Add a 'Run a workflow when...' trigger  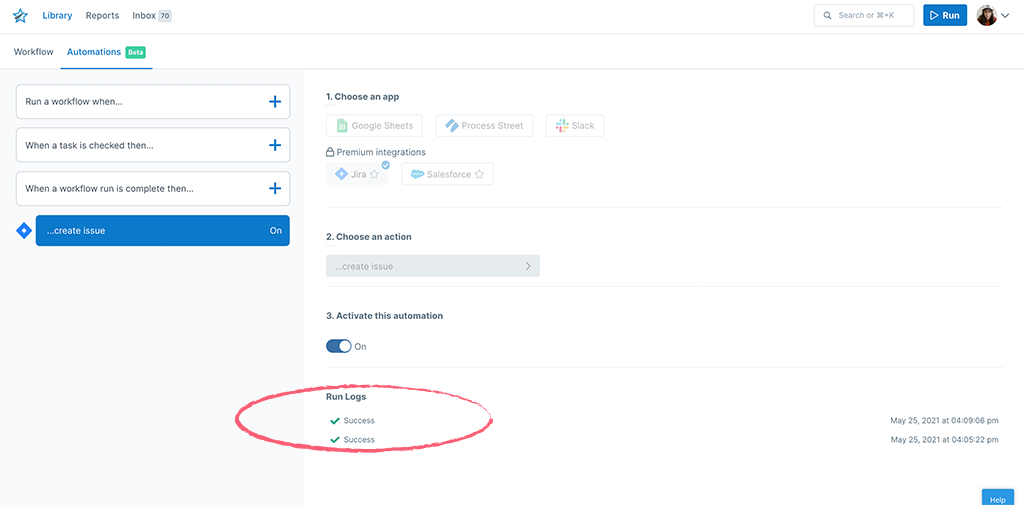point(275,102)
